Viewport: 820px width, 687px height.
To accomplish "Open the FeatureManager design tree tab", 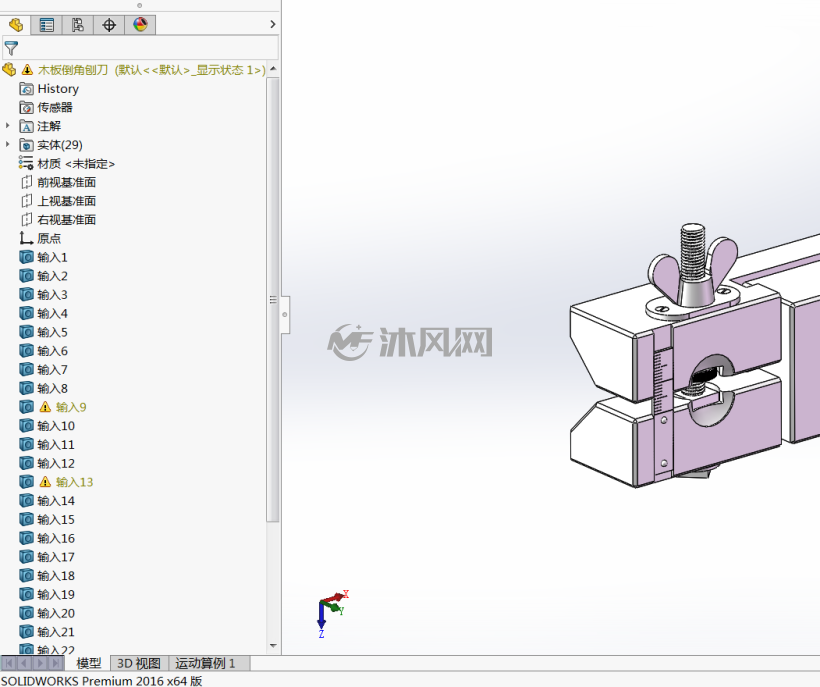I will pyautogui.click(x=16, y=25).
